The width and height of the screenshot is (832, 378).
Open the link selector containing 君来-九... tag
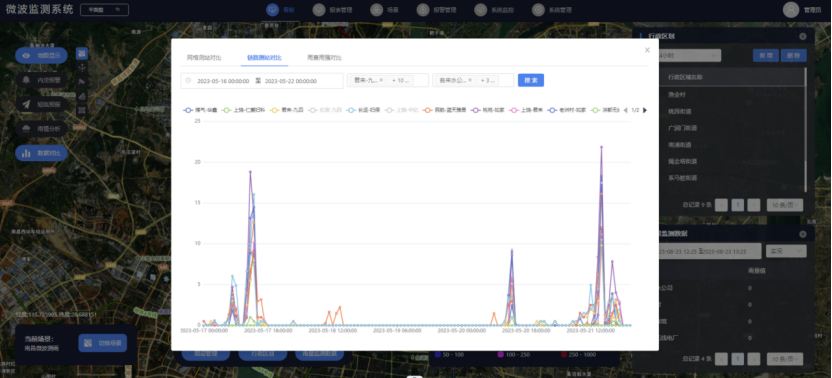(x=388, y=80)
